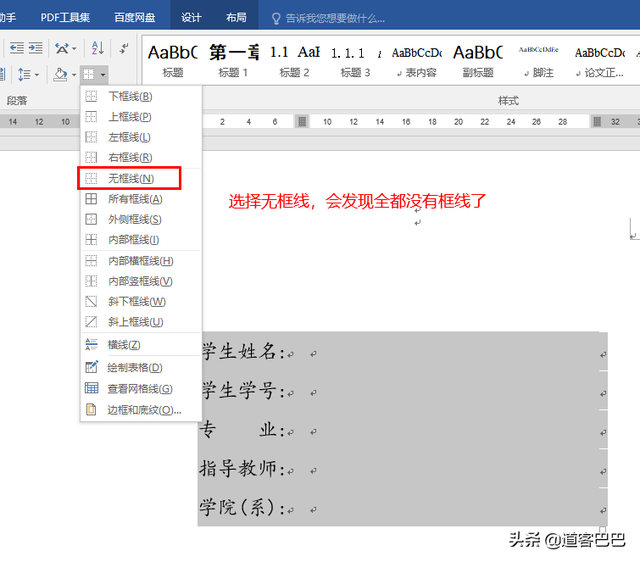Click the ruler column marker near 32
Screen dimensions: 640x562
pos(597,121)
